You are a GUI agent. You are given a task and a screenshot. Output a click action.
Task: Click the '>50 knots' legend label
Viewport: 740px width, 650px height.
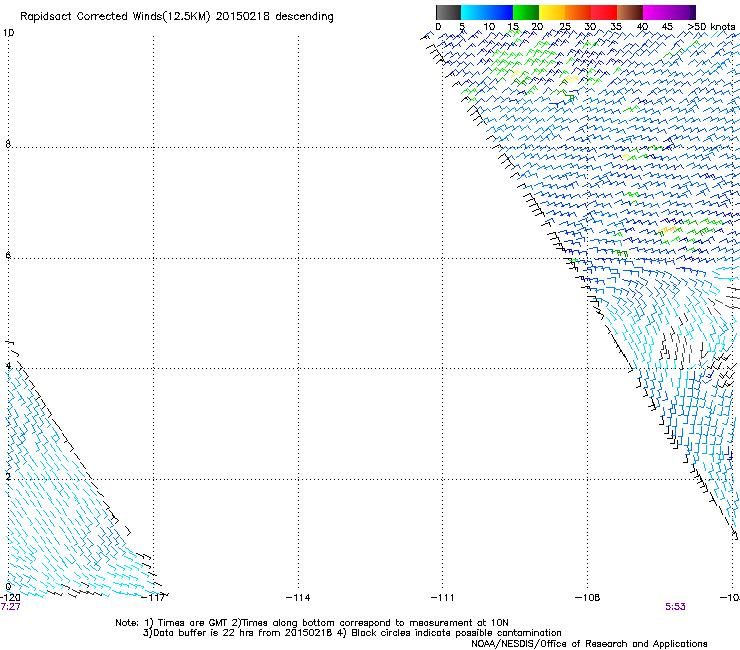(712, 27)
